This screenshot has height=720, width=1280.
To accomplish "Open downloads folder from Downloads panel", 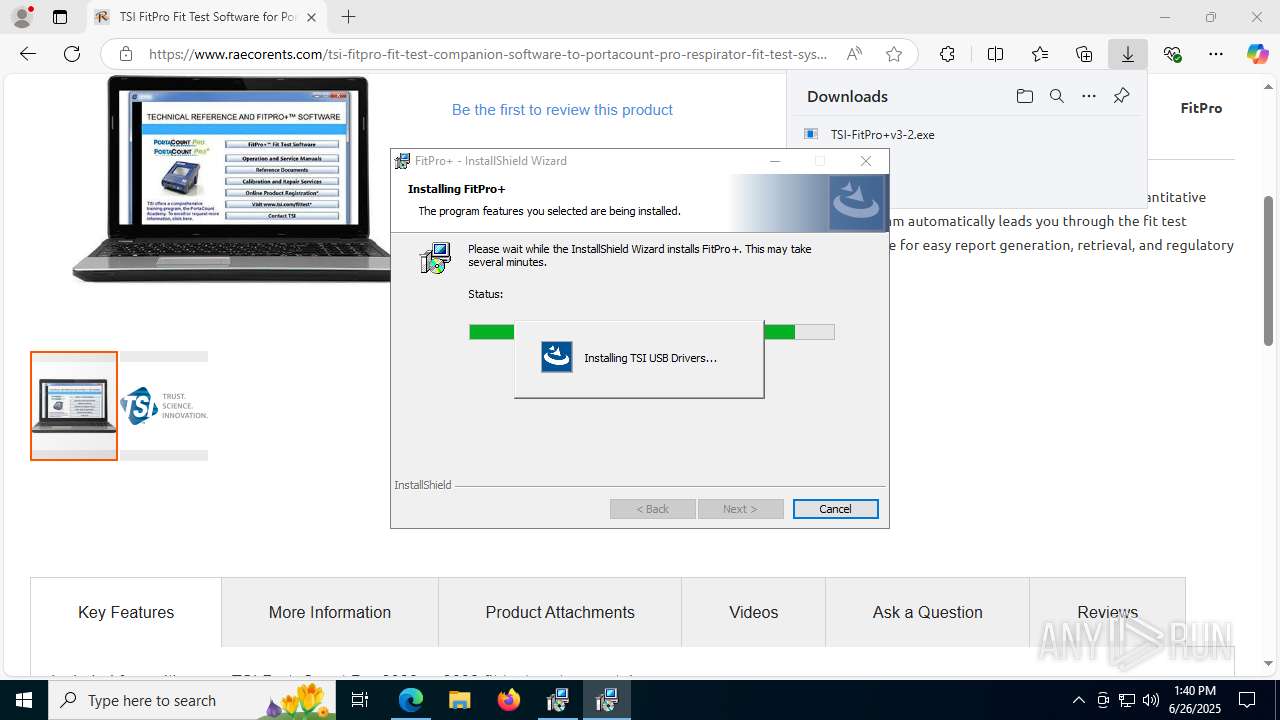I will point(1024,96).
